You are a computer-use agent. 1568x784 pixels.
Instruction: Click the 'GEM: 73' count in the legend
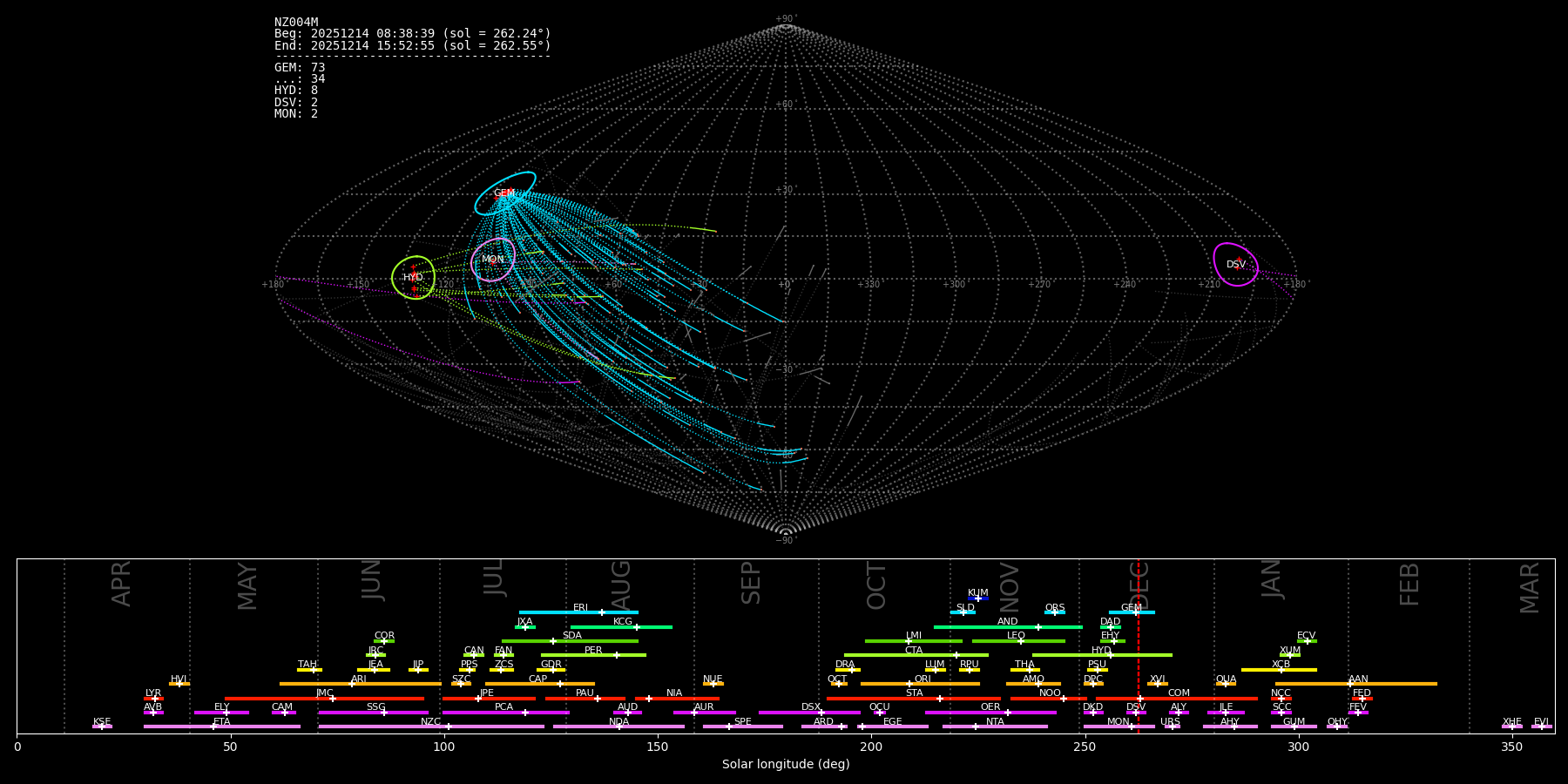tap(300, 68)
